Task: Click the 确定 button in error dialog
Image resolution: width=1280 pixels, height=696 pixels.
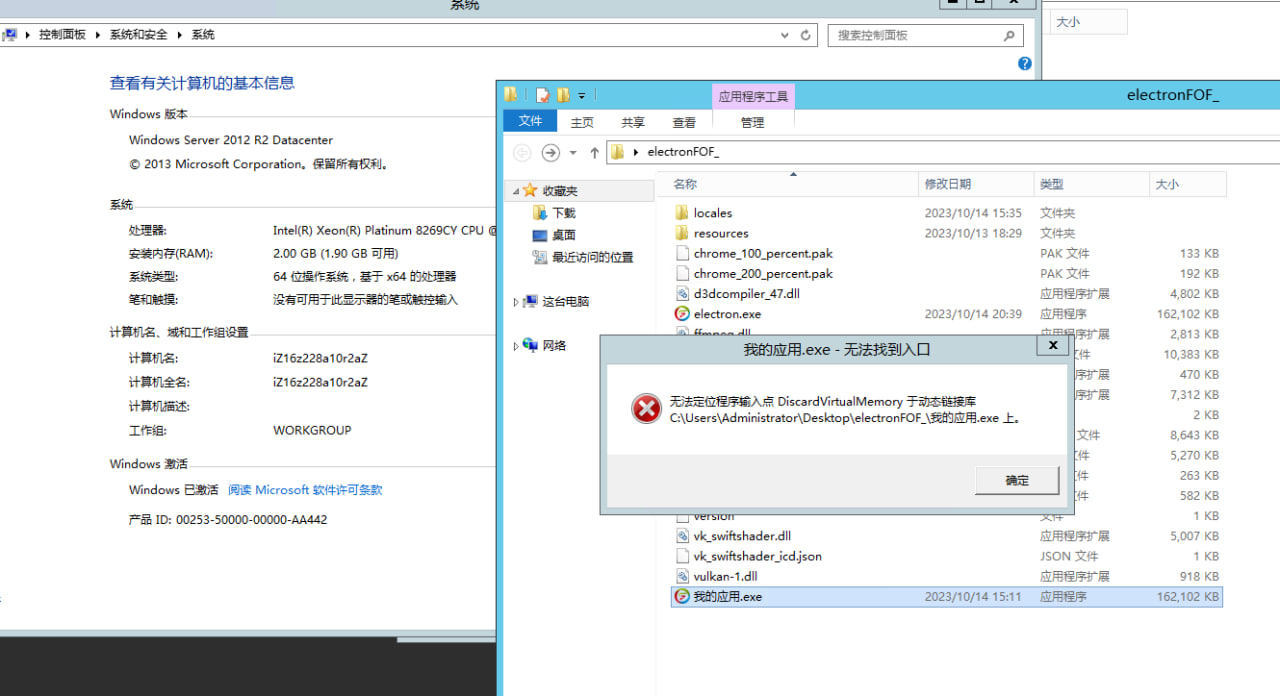Action: point(1017,480)
